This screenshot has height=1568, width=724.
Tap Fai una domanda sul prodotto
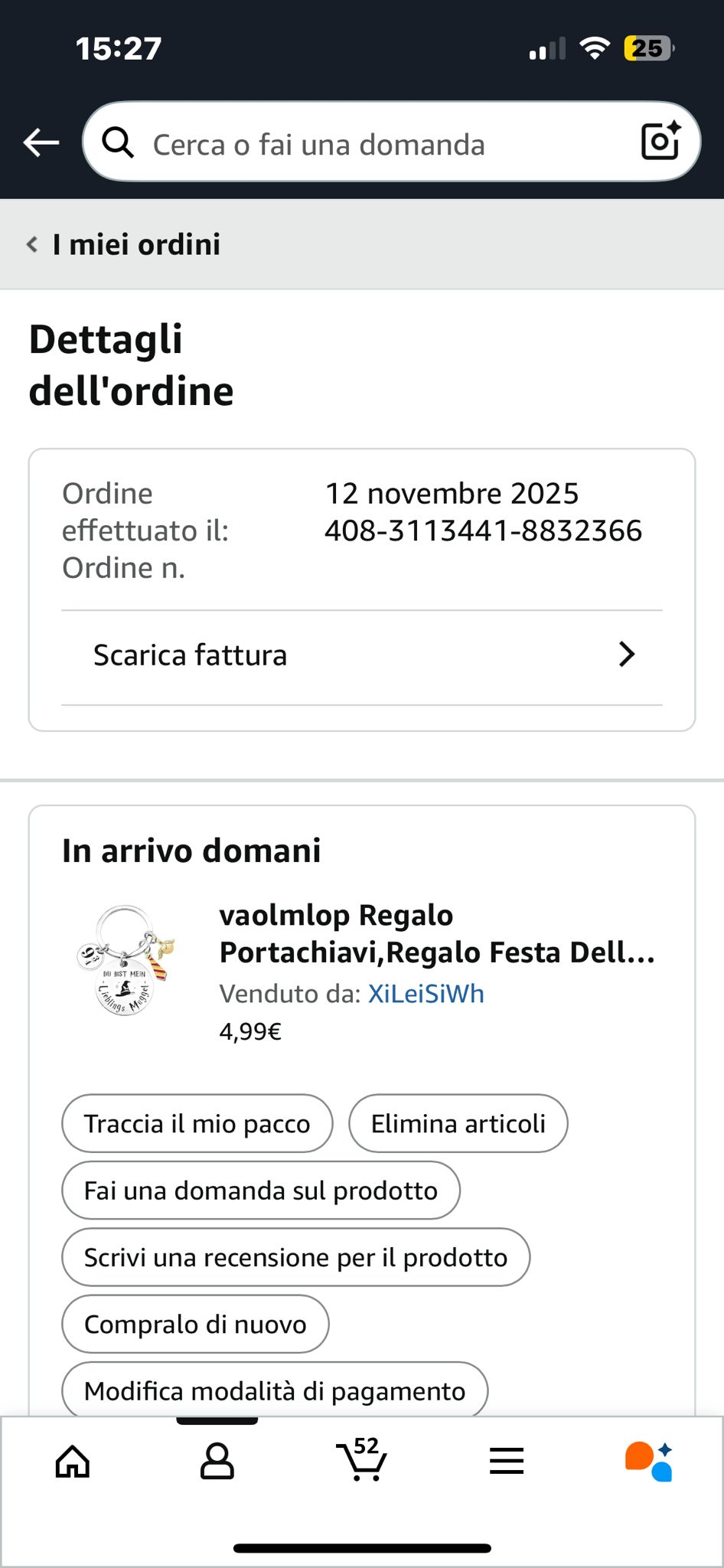(261, 1191)
